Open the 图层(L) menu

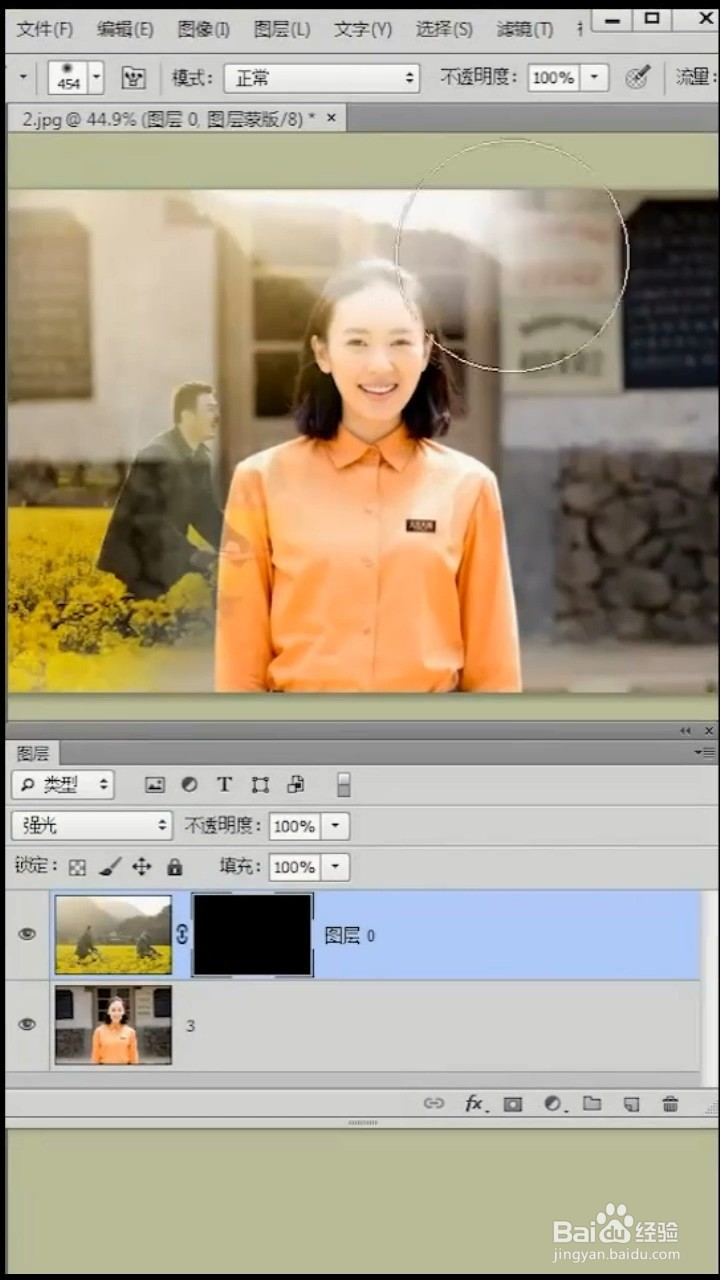[282, 29]
